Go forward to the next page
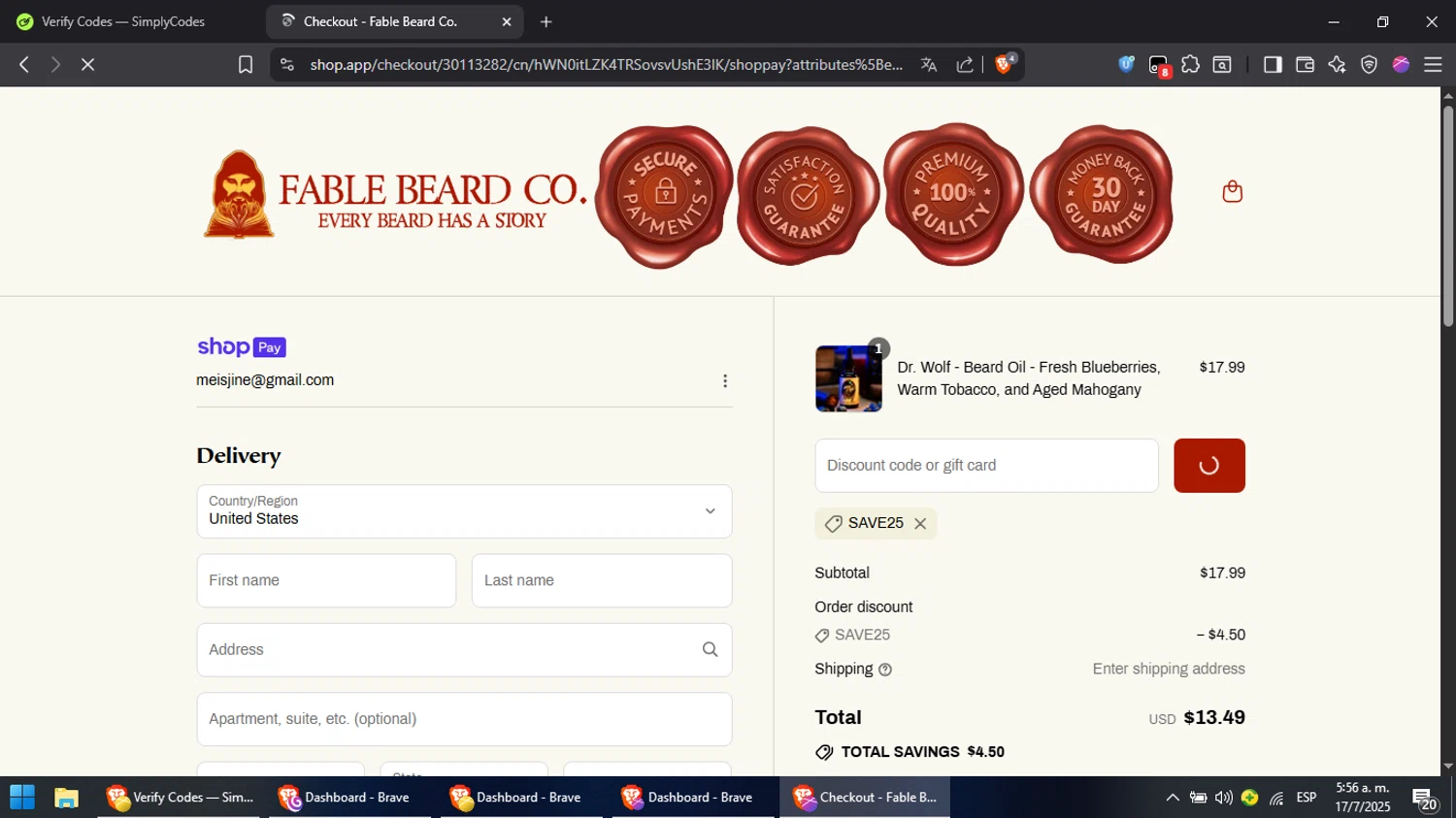 click(55, 64)
